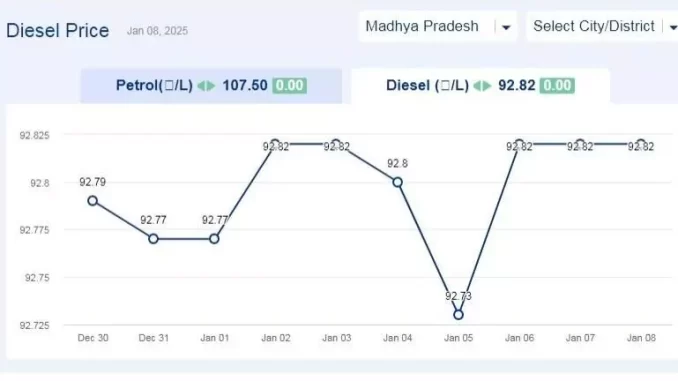The width and height of the screenshot is (678, 381).
Task: Click the green arrows icon beside Diesel
Action: 482,86
